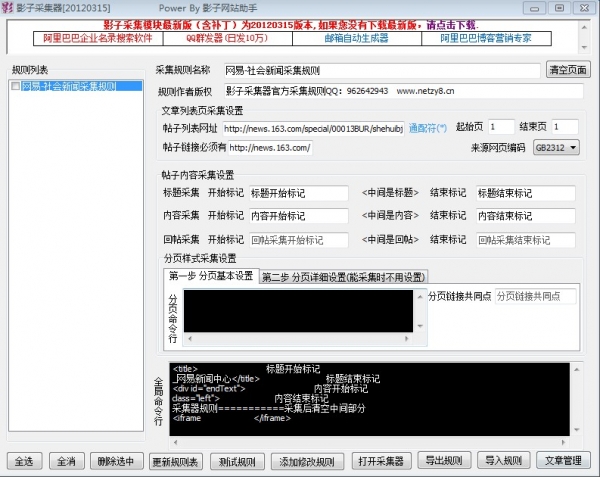This screenshot has height=477, width=600.
Task: Click the 打开采集器 button
Action: [x=381, y=461]
